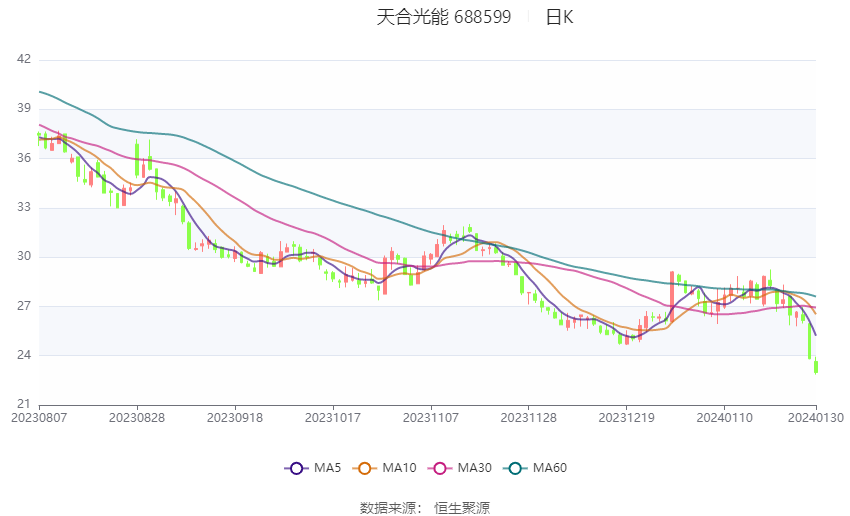Toggle the MA60 legend series

click(x=535, y=468)
